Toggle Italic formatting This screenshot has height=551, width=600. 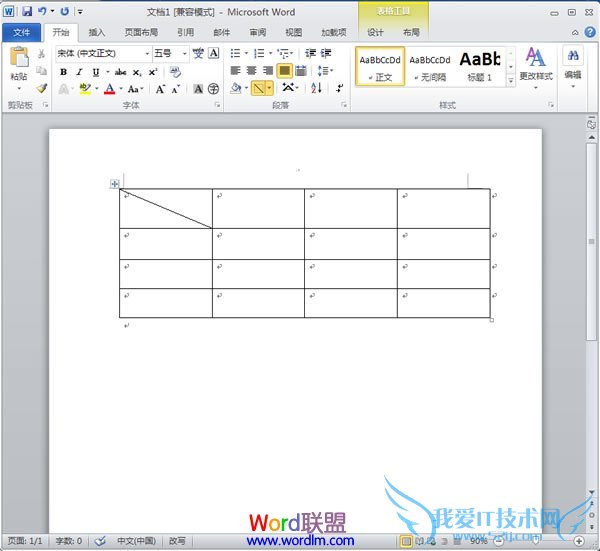(x=79, y=72)
